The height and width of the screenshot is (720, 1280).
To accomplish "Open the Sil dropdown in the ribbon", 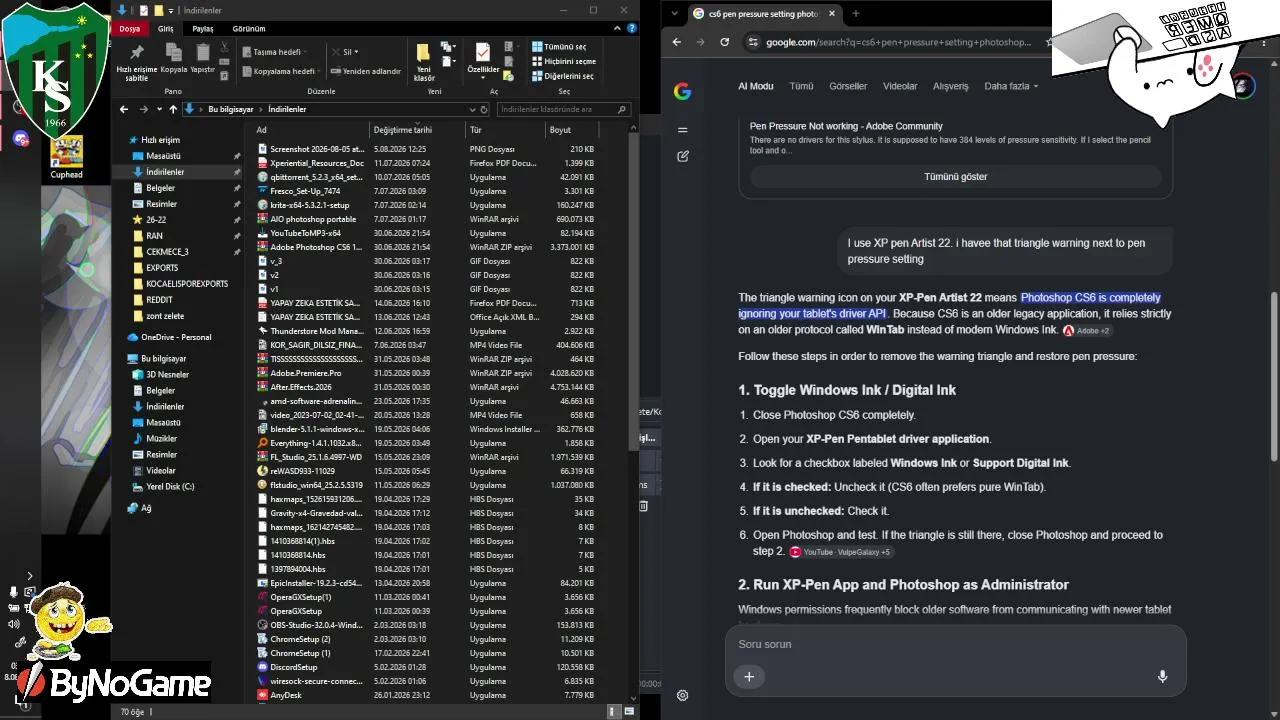I will [x=343, y=52].
